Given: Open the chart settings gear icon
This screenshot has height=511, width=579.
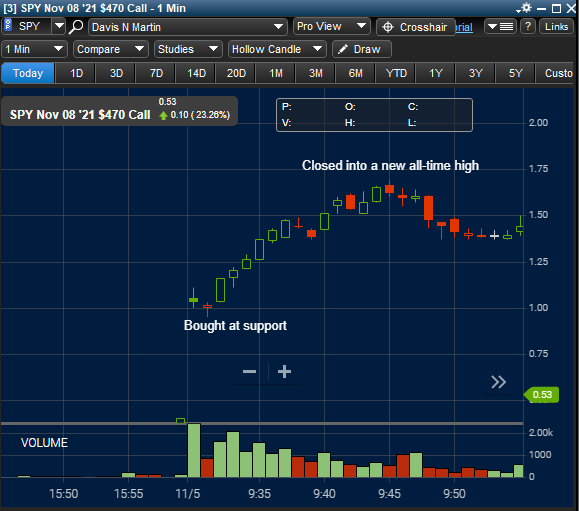Looking at the screenshot, I should click(x=527, y=7).
